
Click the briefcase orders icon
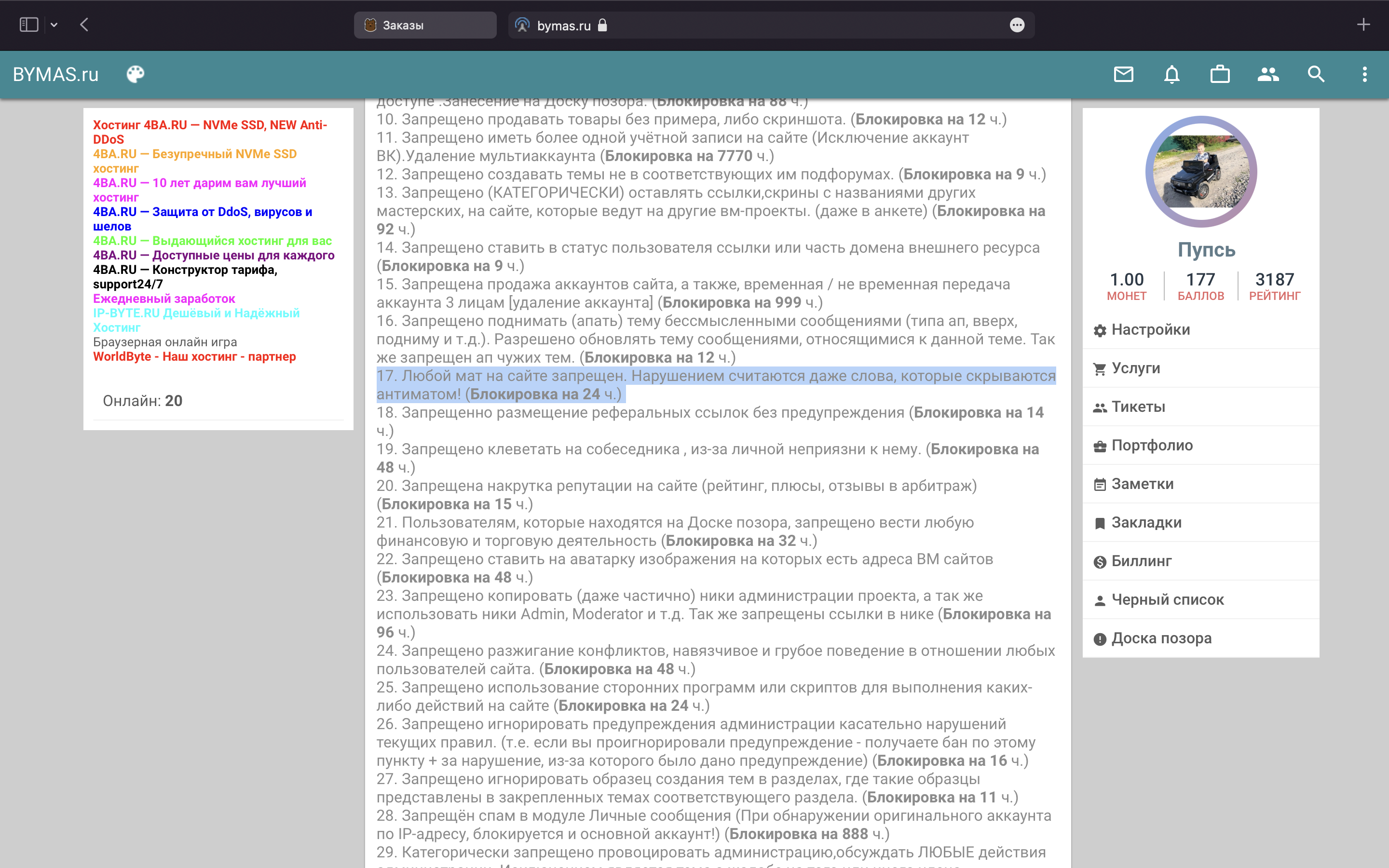click(1220, 75)
